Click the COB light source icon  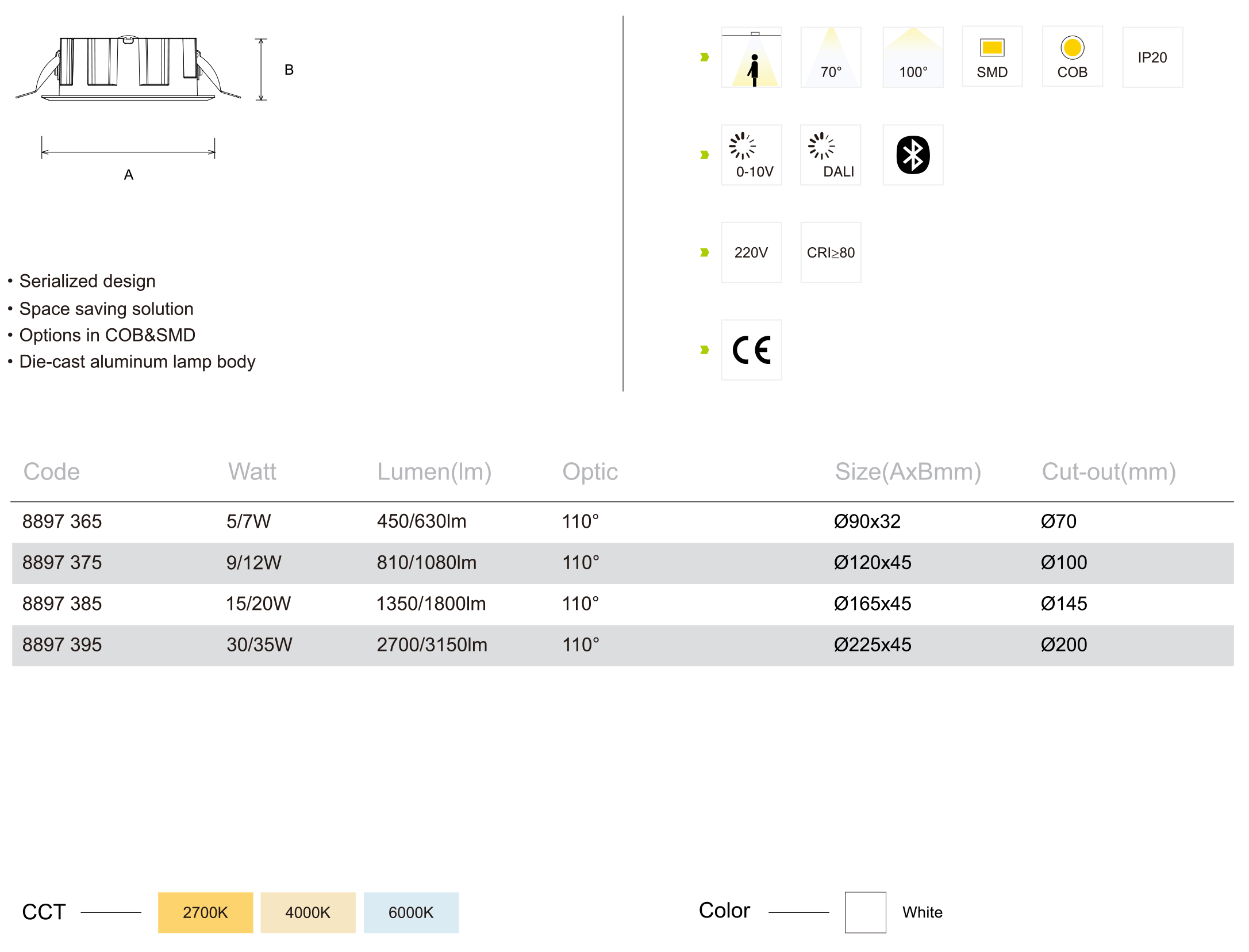[x=1072, y=56]
